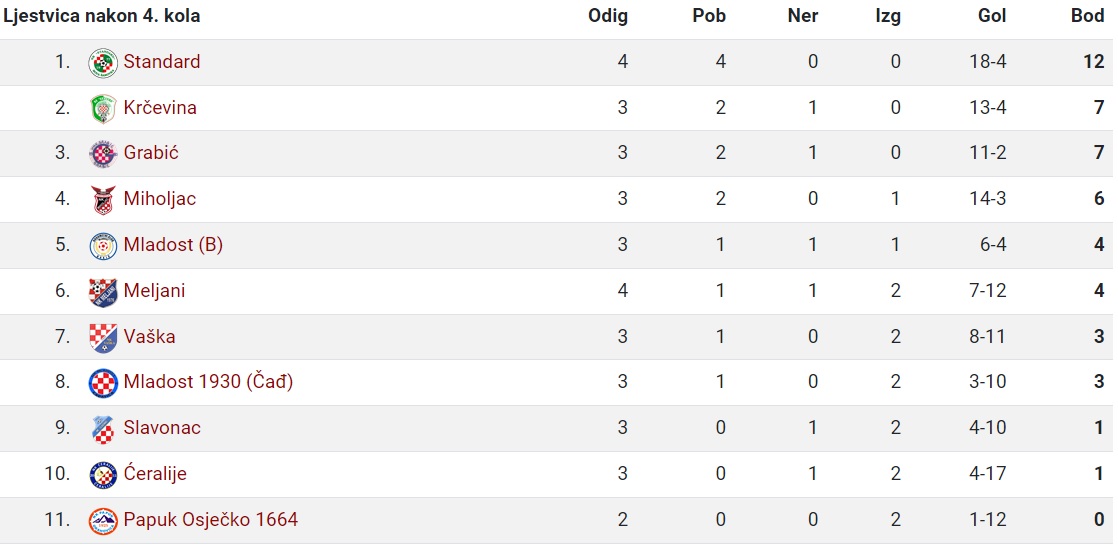Click the Miholjac club crest icon

(x=103, y=200)
